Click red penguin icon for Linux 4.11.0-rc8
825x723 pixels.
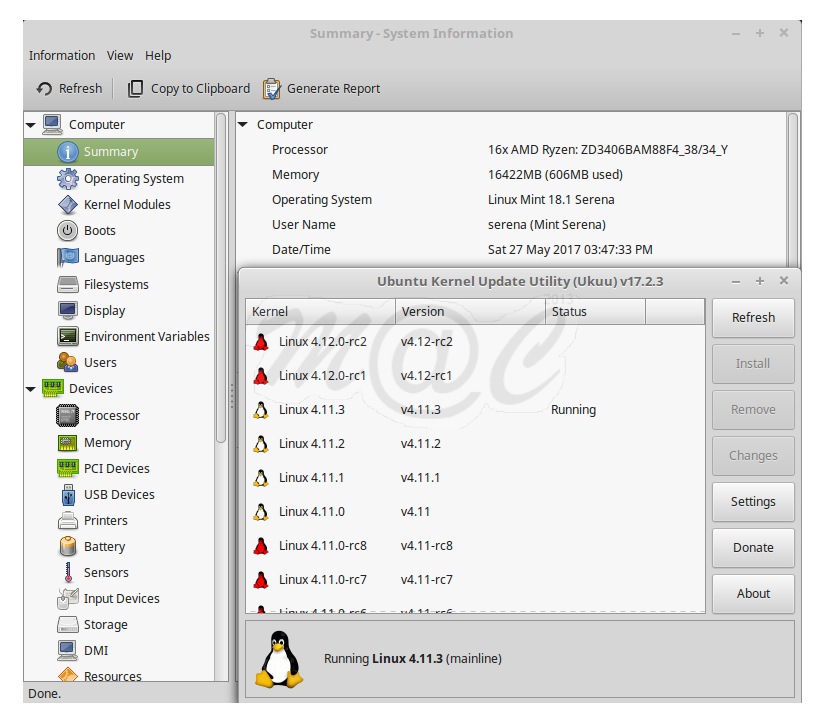coord(261,546)
